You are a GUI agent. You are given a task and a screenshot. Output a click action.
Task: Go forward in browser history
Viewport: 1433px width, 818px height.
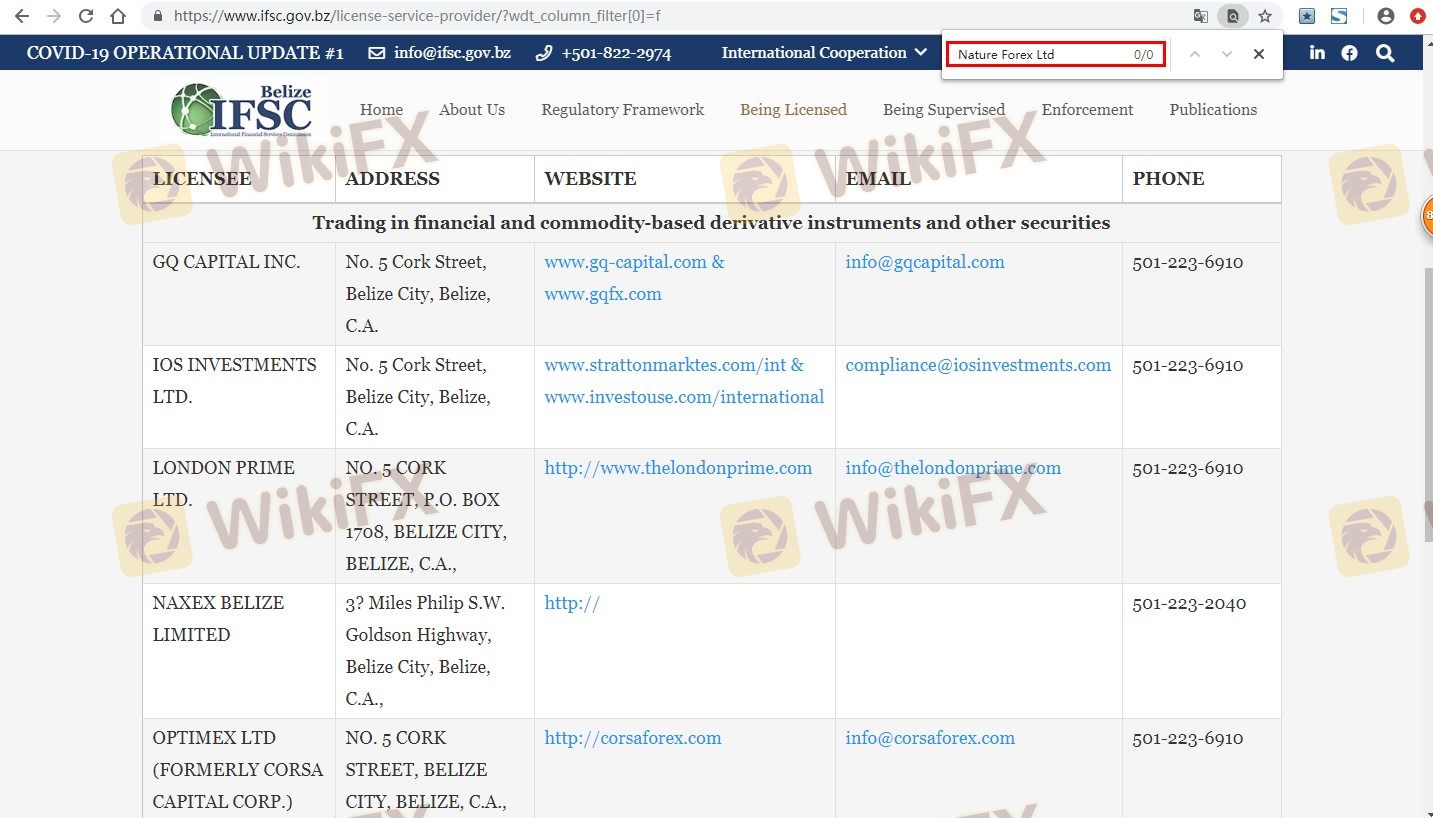click(54, 16)
